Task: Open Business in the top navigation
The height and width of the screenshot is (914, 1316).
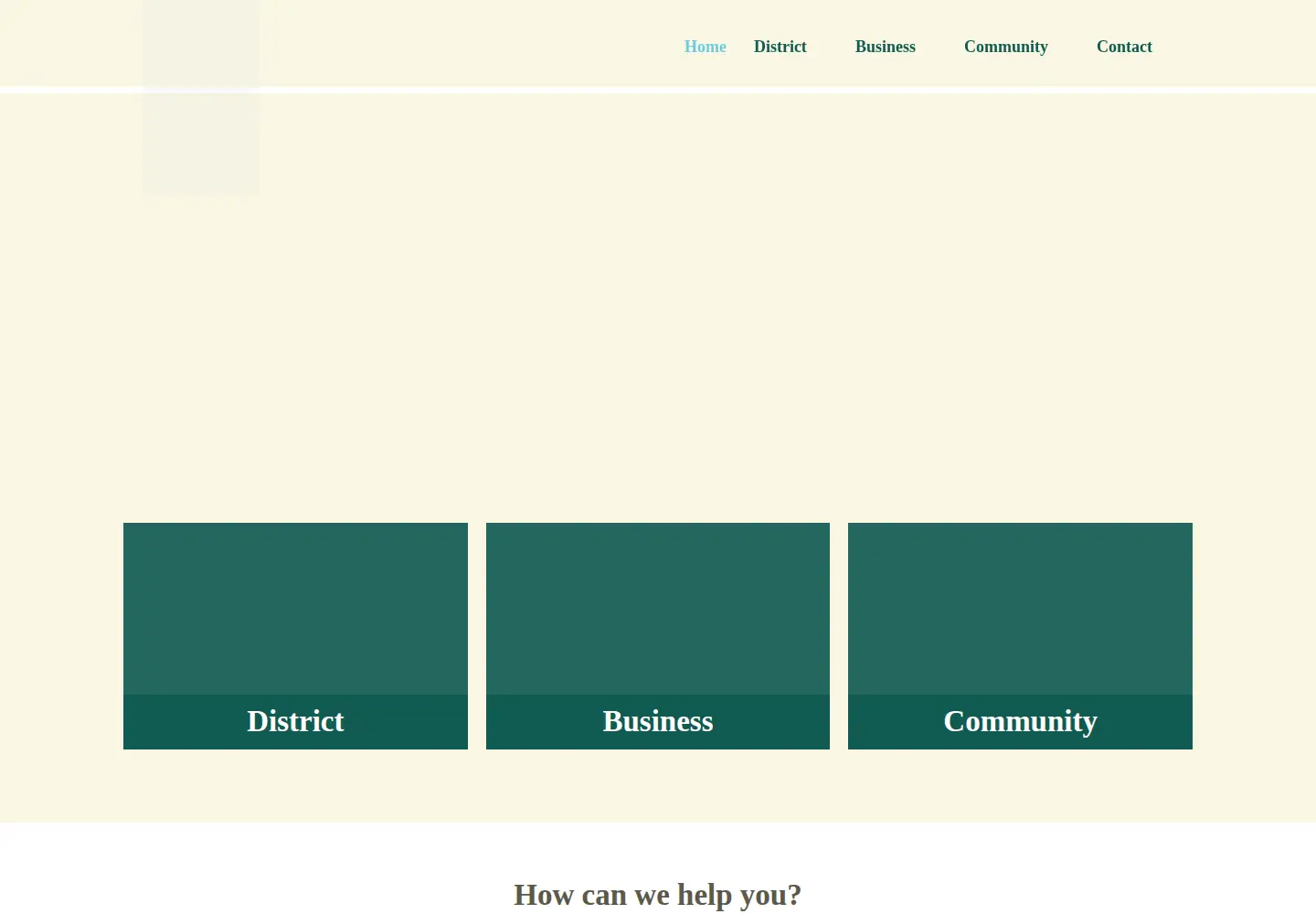Action: coord(885,47)
